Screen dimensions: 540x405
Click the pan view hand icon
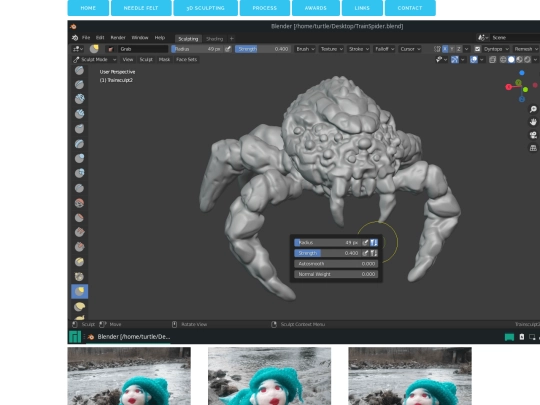pyautogui.click(x=533, y=122)
